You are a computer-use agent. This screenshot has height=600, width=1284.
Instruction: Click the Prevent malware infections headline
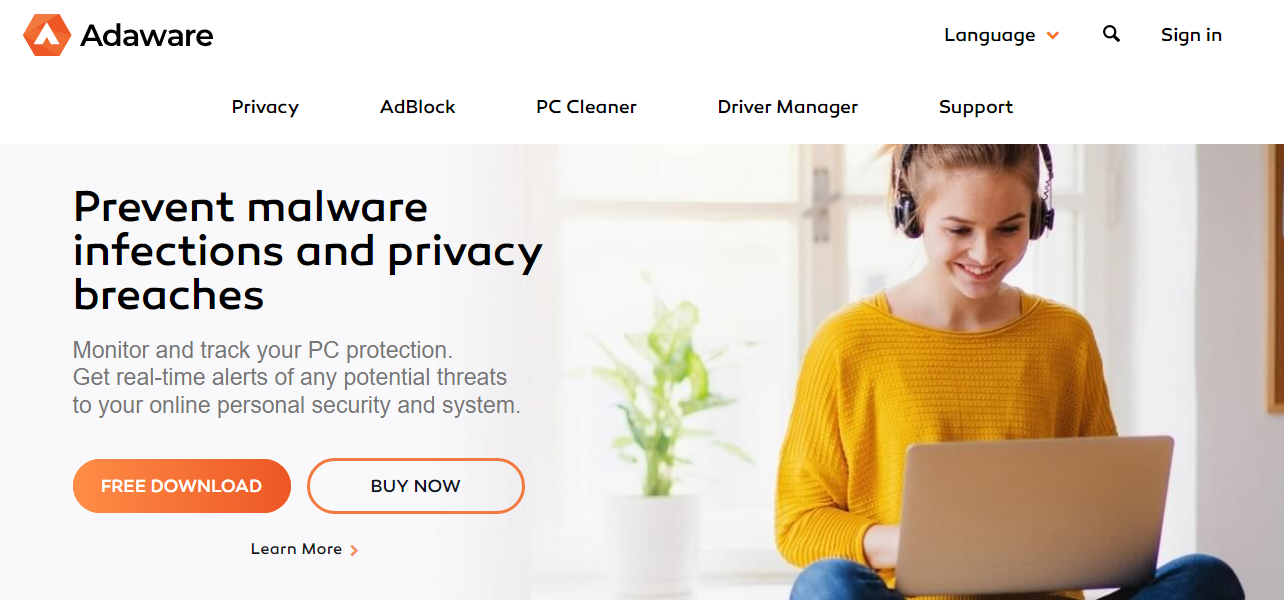308,251
